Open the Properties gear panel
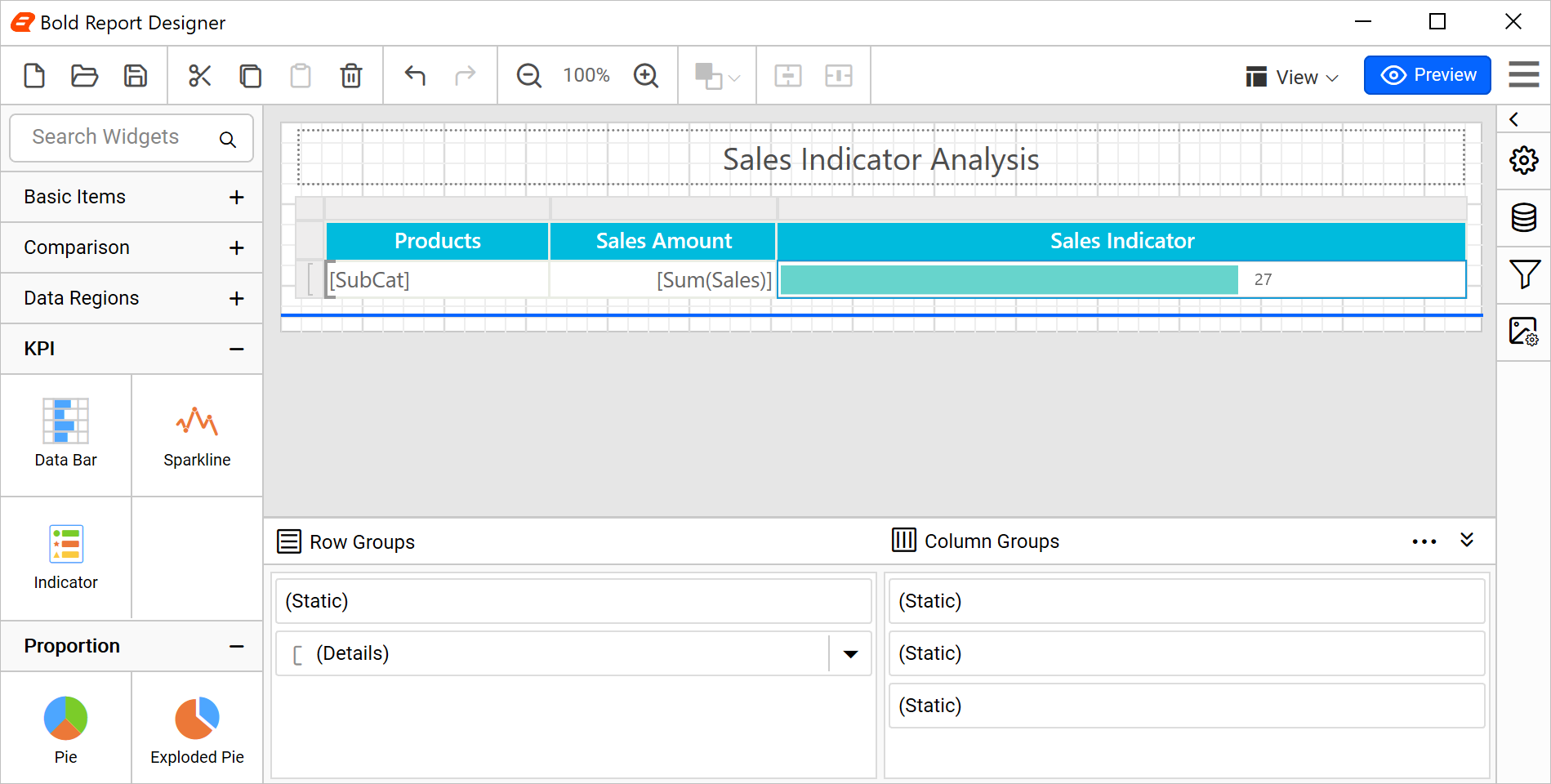The height and width of the screenshot is (784, 1551). point(1524,160)
